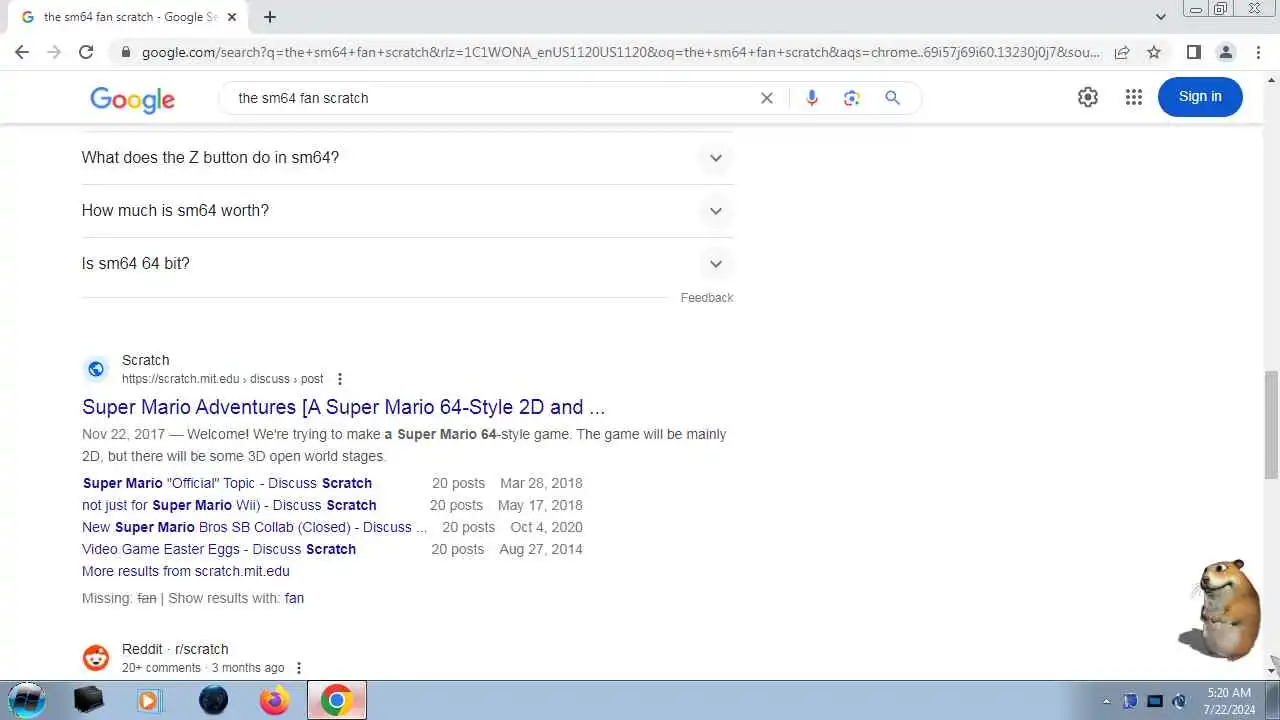Click the Chrome taskbar icon
Screen dimensions: 1280x720
point(336,700)
